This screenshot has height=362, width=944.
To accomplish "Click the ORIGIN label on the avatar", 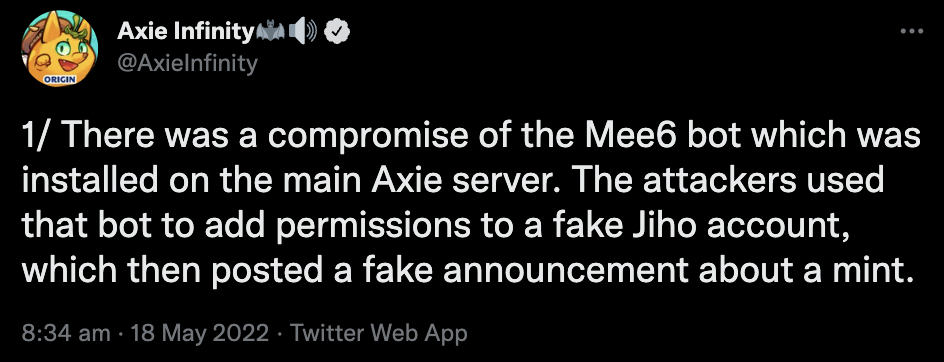I will (60, 80).
